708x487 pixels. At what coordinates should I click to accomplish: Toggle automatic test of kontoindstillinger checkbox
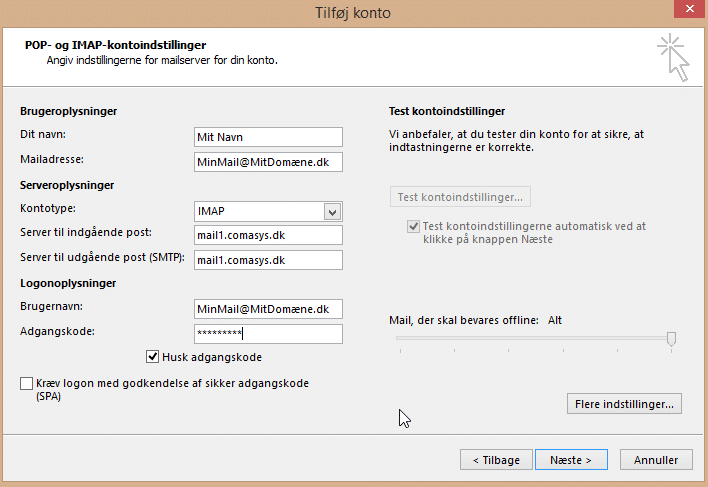click(413, 226)
